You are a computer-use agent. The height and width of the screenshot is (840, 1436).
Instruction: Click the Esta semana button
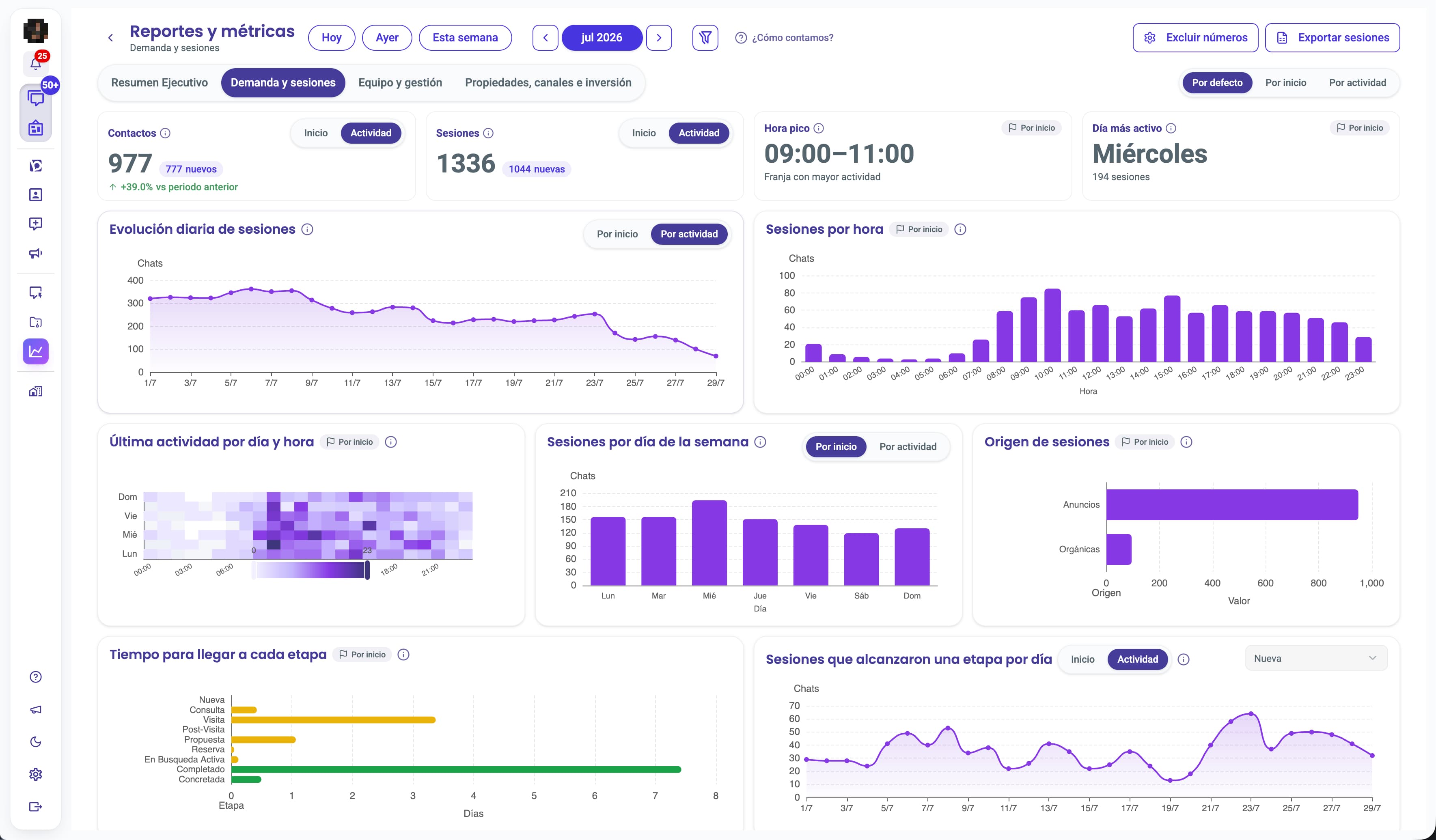click(x=465, y=38)
